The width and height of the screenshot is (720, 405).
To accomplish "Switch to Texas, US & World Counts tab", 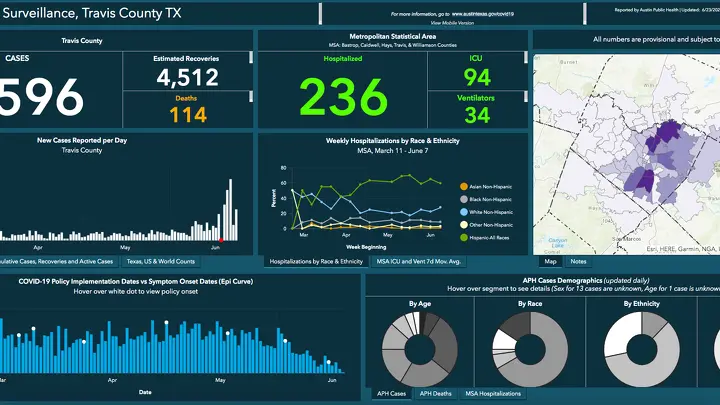I will point(160,261).
